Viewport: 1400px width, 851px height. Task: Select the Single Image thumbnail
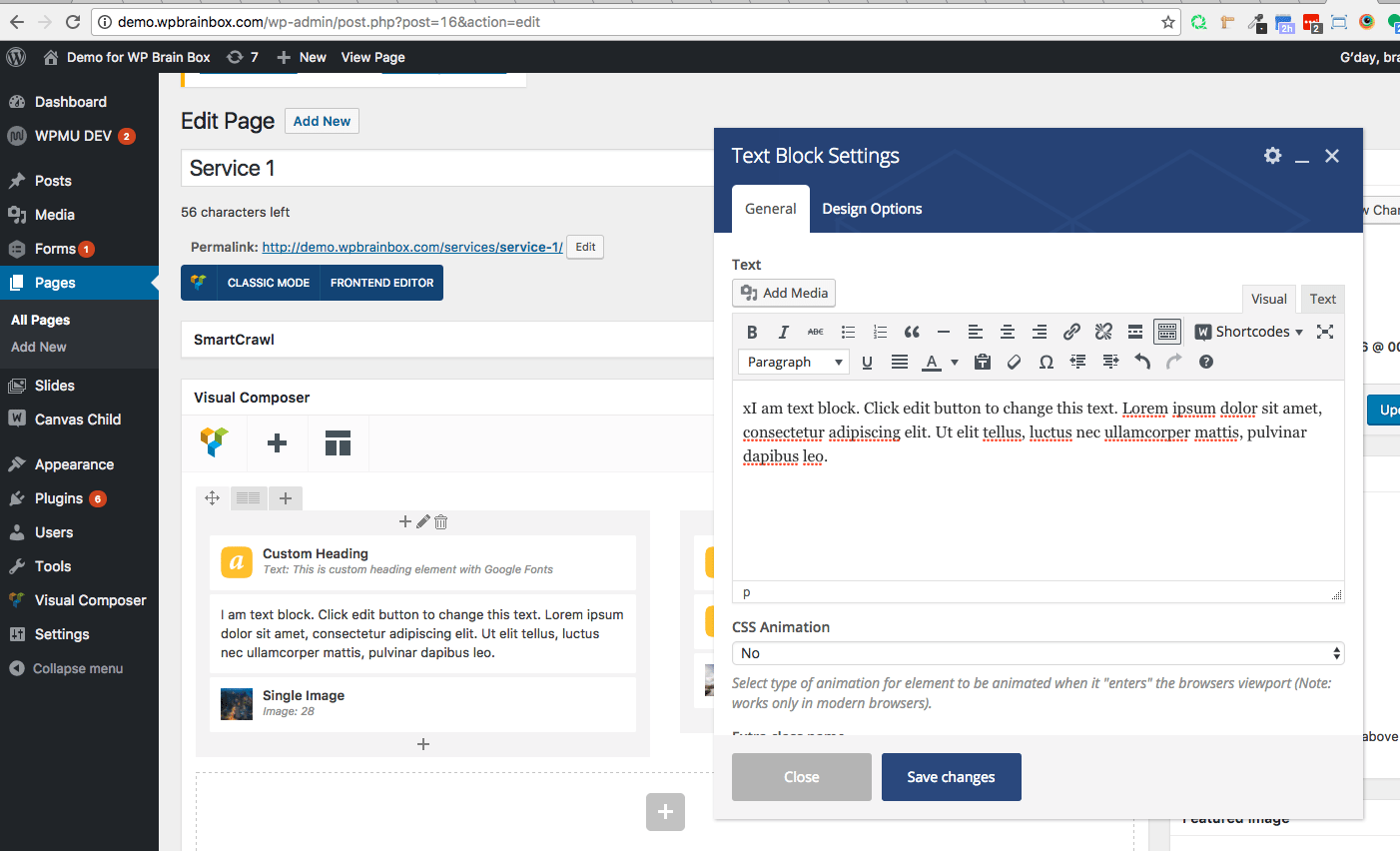point(237,704)
